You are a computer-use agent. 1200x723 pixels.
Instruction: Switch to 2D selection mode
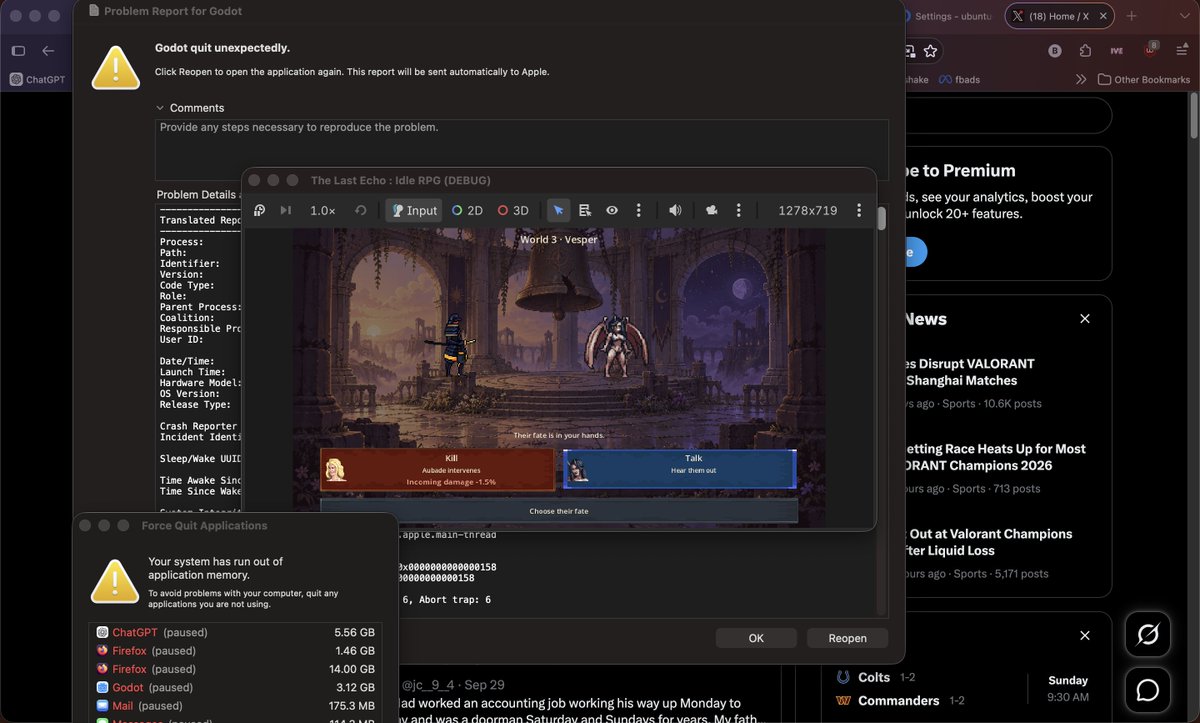[x=467, y=210]
